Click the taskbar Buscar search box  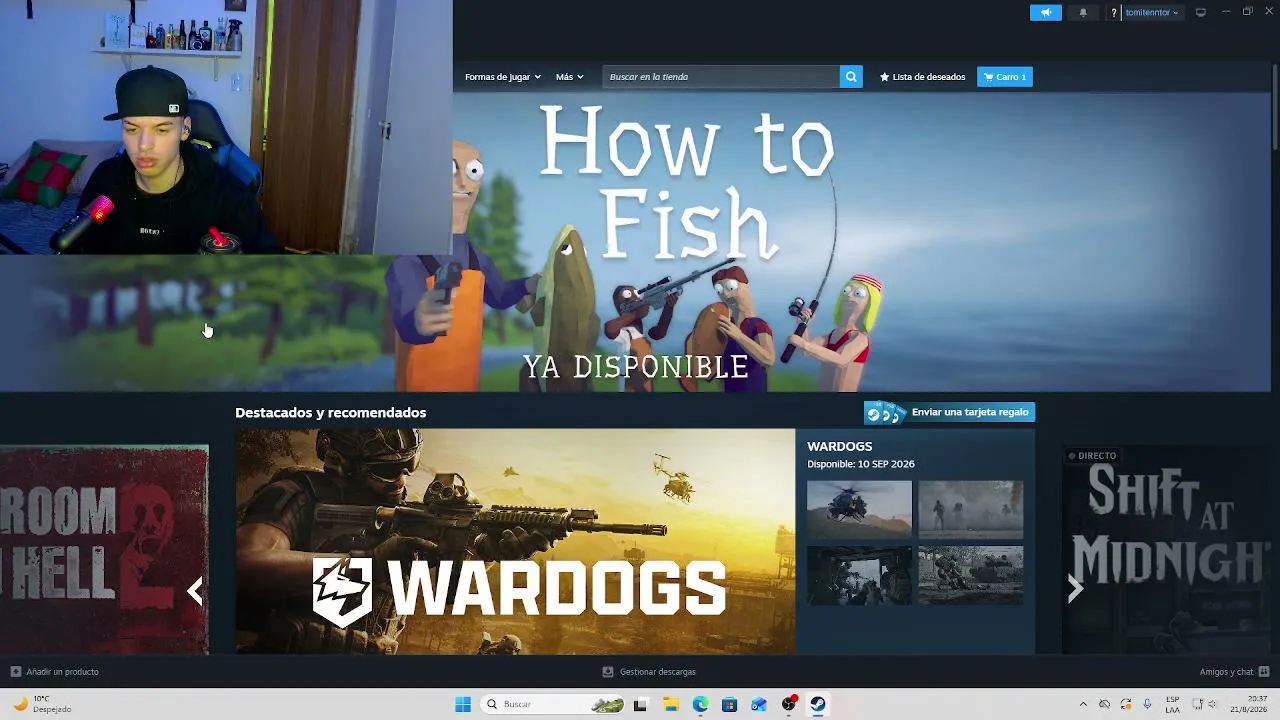point(553,704)
